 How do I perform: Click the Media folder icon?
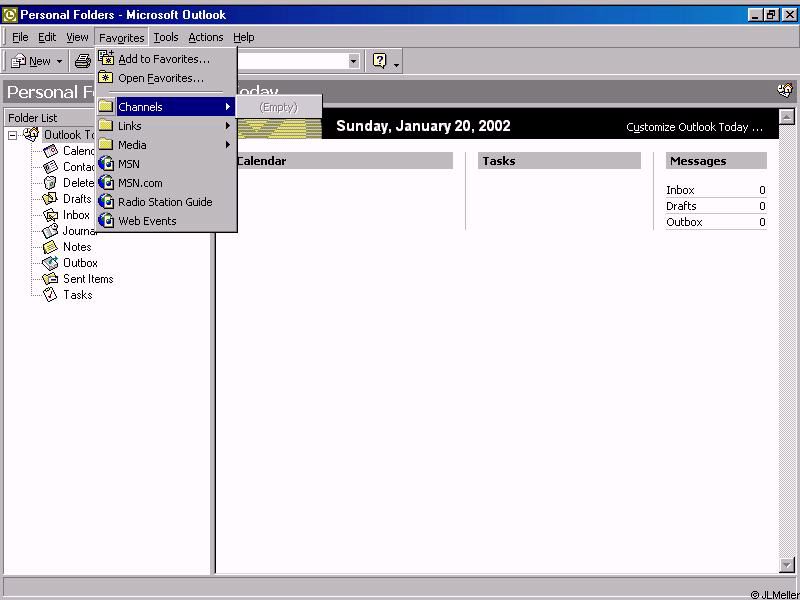coord(106,144)
